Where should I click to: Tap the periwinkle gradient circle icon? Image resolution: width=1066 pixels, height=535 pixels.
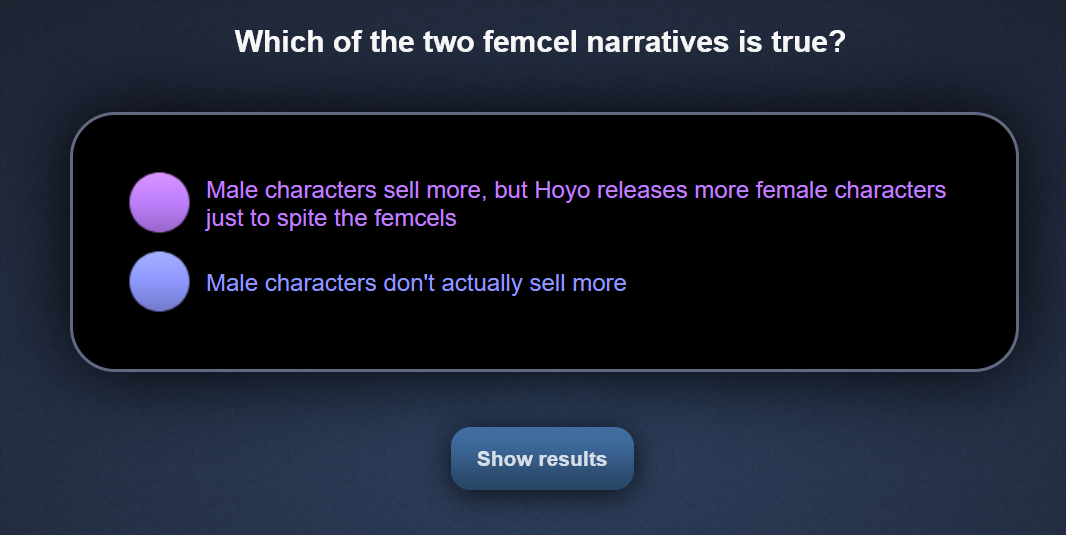(x=159, y=281)
